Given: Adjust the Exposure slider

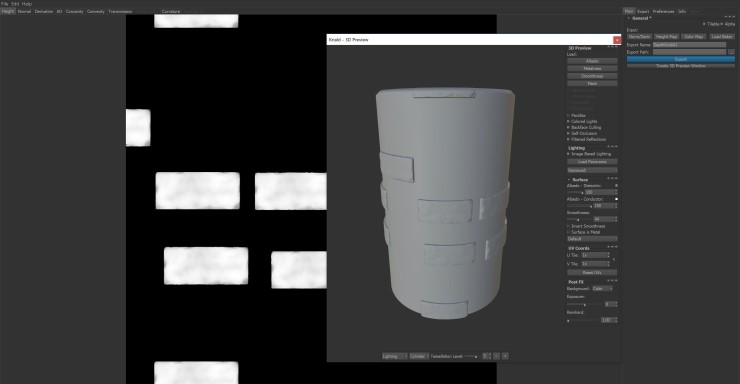Looking at the screenshot, I should (584, 305).
